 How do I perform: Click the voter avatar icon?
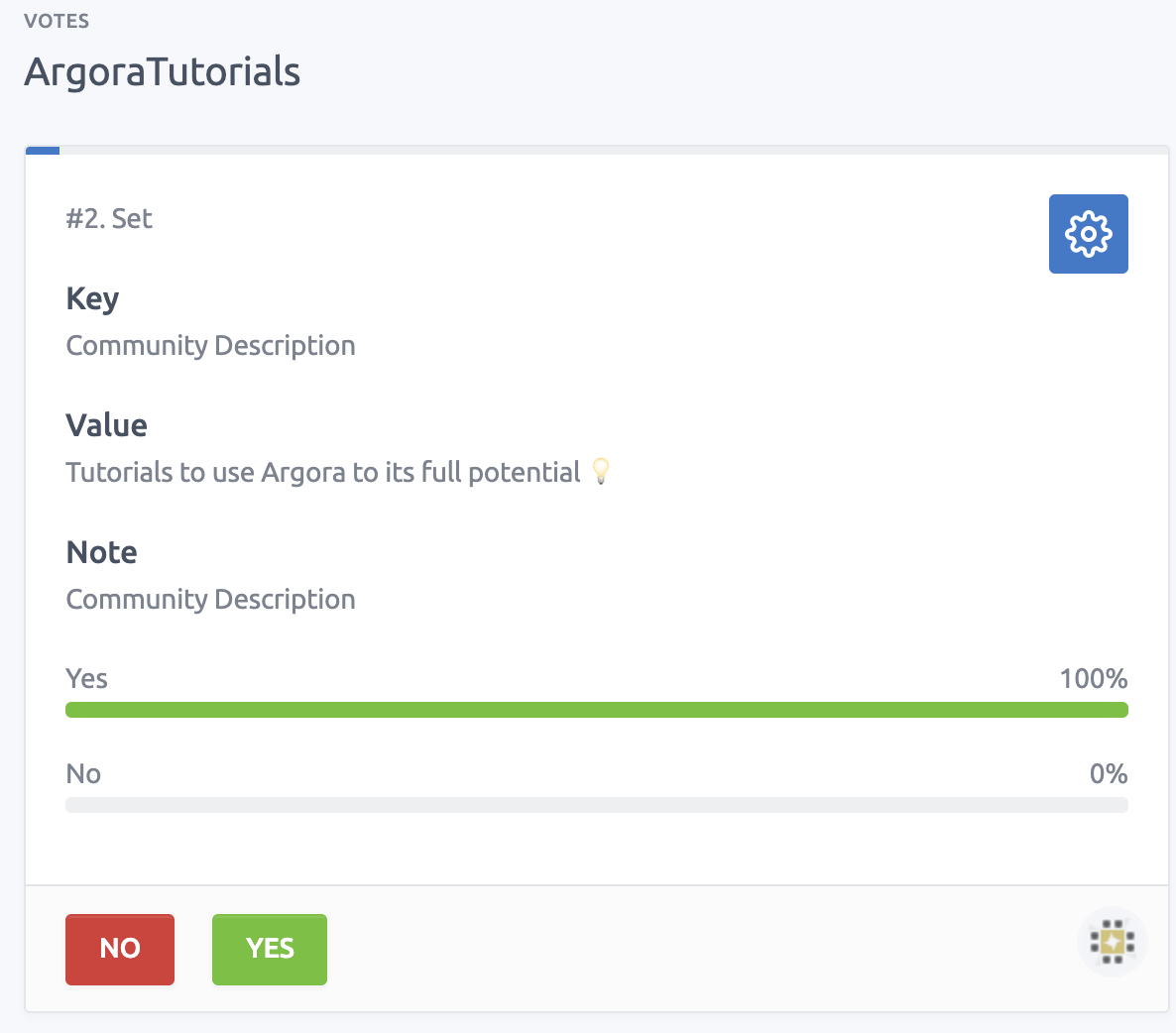(x=1112, y=942)
